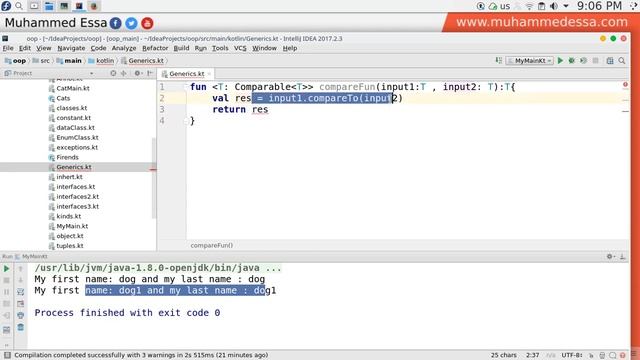The width and height of the screenshot is (640, 360).
Task: Click the toolbar stop square icon
Action: [596, 60]
